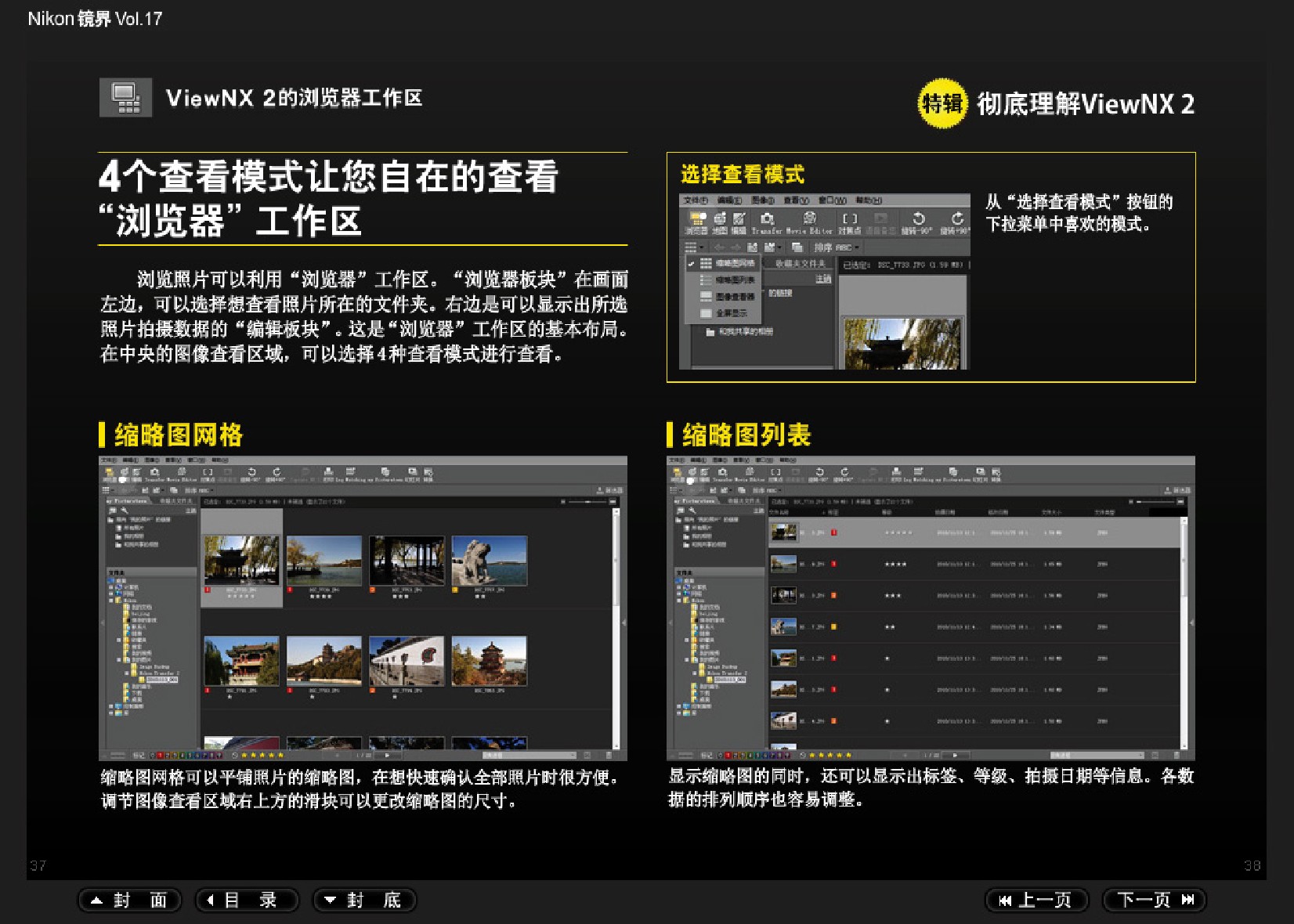1294x924 pixels.
Task: Rotate counterclockwise icon in grid screenshot toolbar
Action: coord(252,473)
